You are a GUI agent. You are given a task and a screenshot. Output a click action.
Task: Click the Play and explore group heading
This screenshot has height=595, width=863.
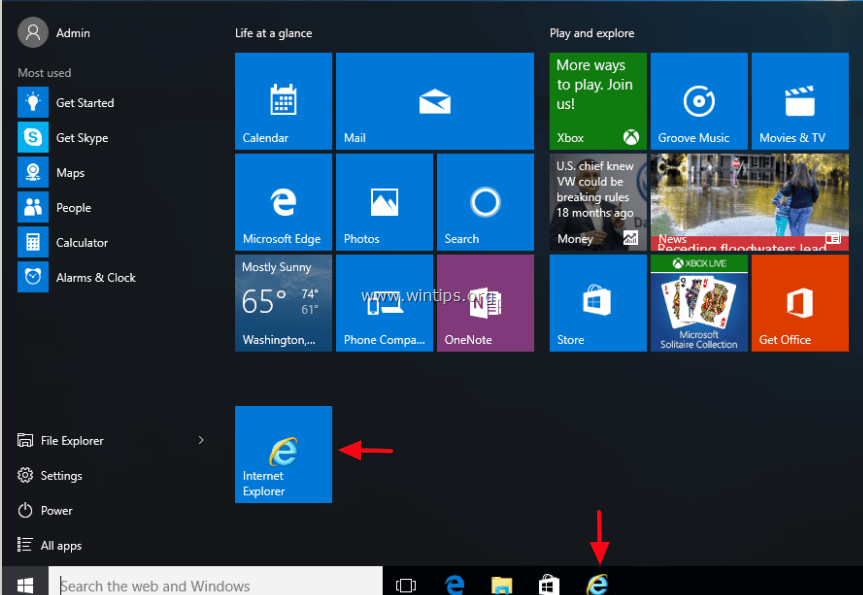pos(592,33)
